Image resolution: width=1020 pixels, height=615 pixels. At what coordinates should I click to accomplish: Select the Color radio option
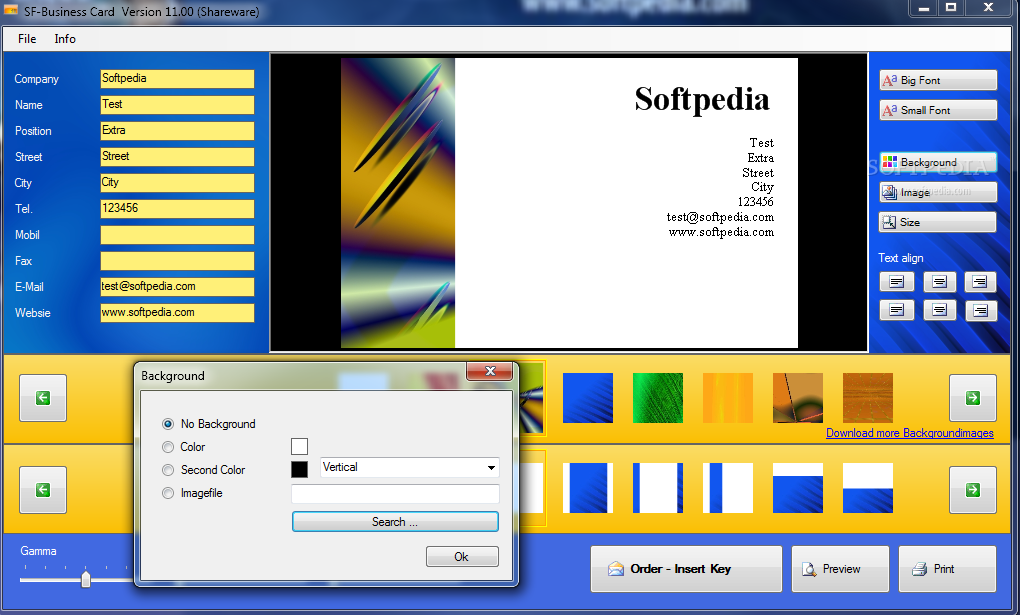(183, 447)
